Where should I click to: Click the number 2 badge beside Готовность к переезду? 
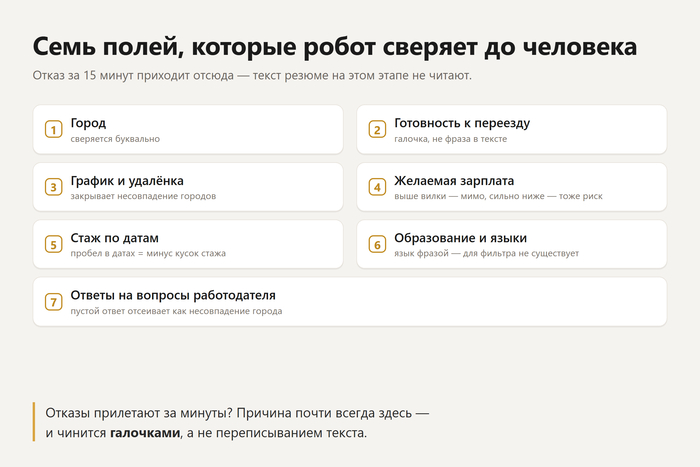pos(377,129)
